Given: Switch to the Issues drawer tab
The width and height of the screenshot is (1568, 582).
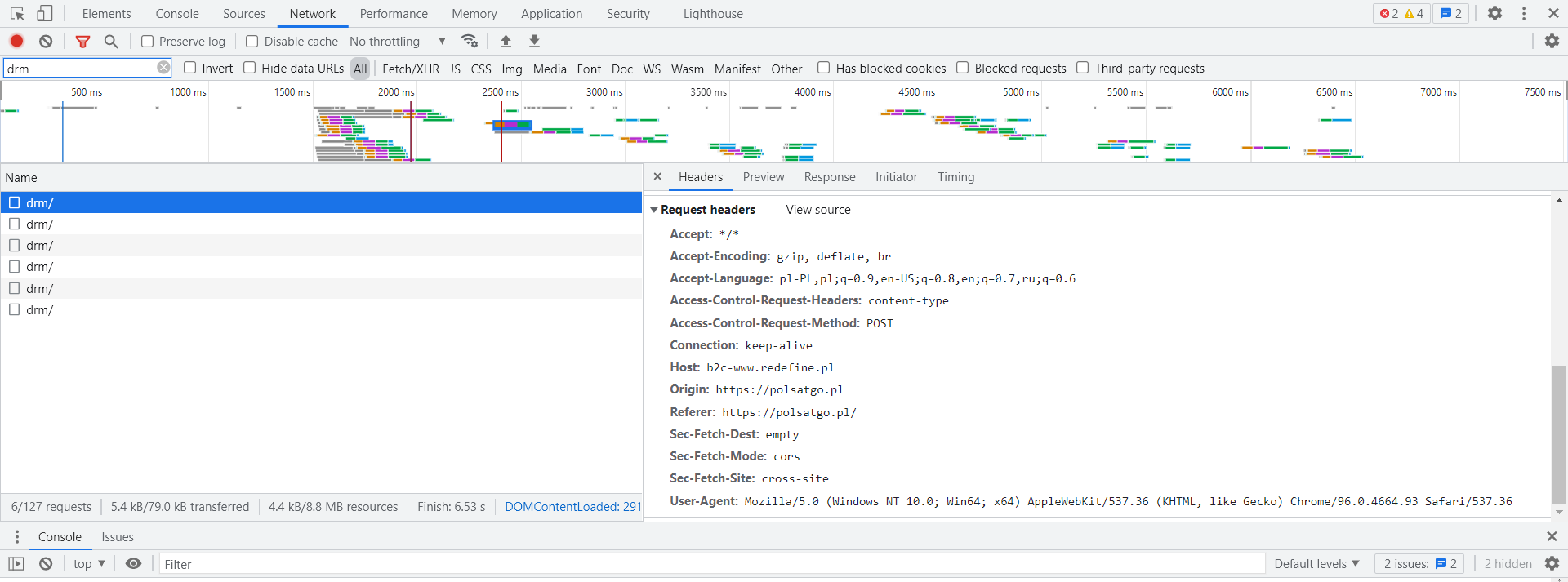Looking at the screenshot, I should (x=118, y=536).
